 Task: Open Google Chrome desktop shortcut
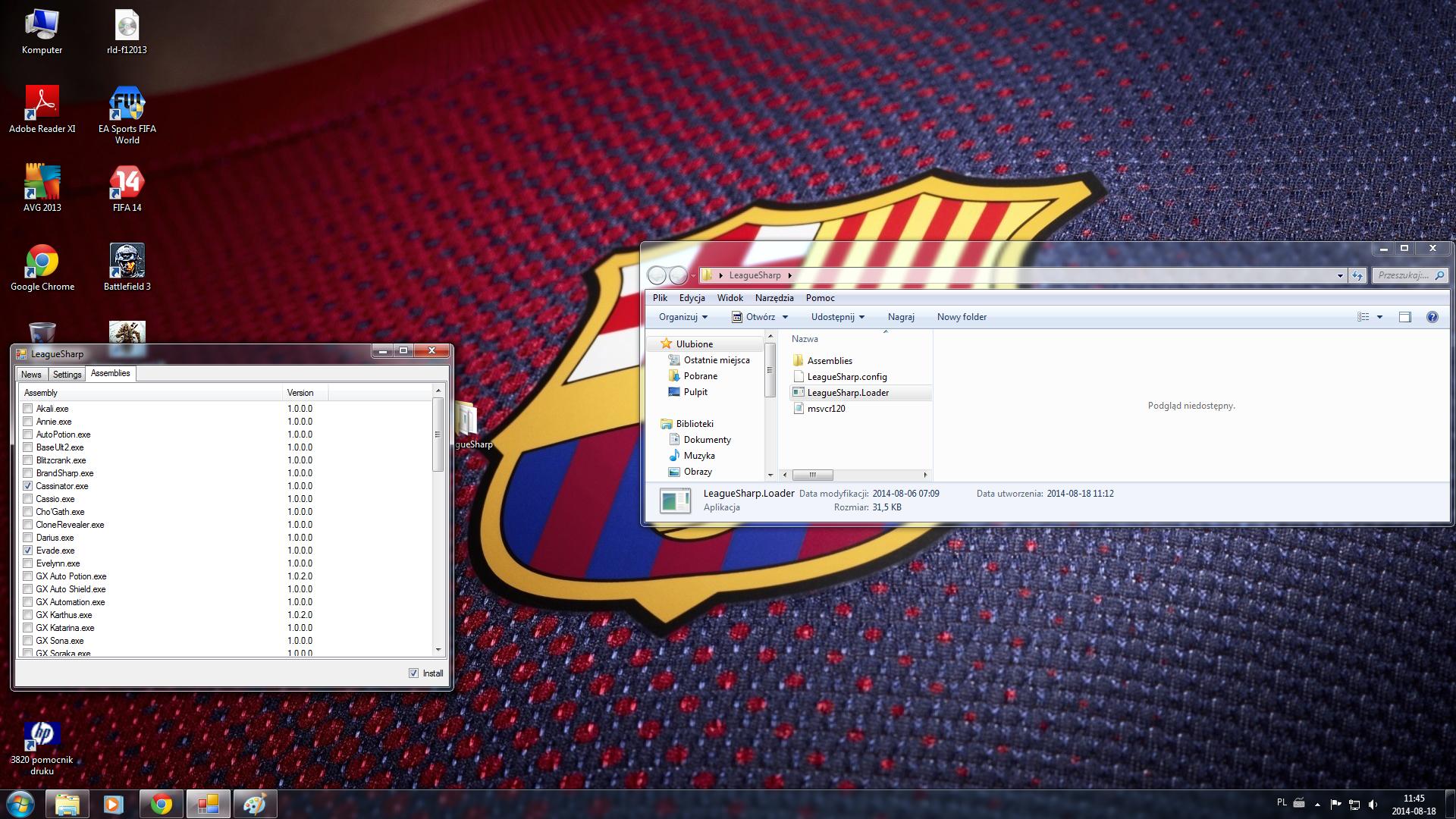(42, 268)
